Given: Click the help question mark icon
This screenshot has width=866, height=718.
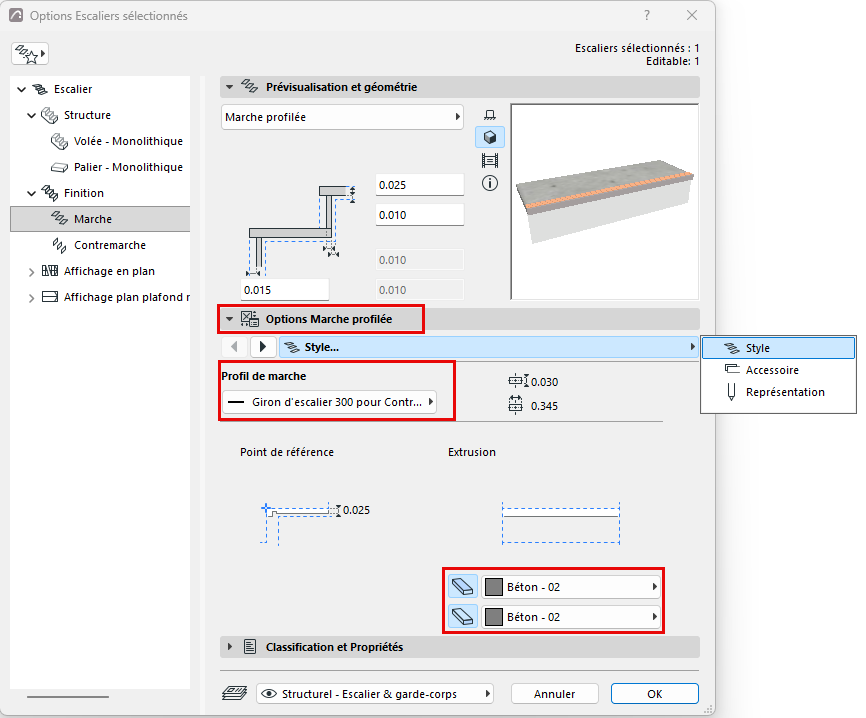Looking at the screenshot, I should coord(647,15).
